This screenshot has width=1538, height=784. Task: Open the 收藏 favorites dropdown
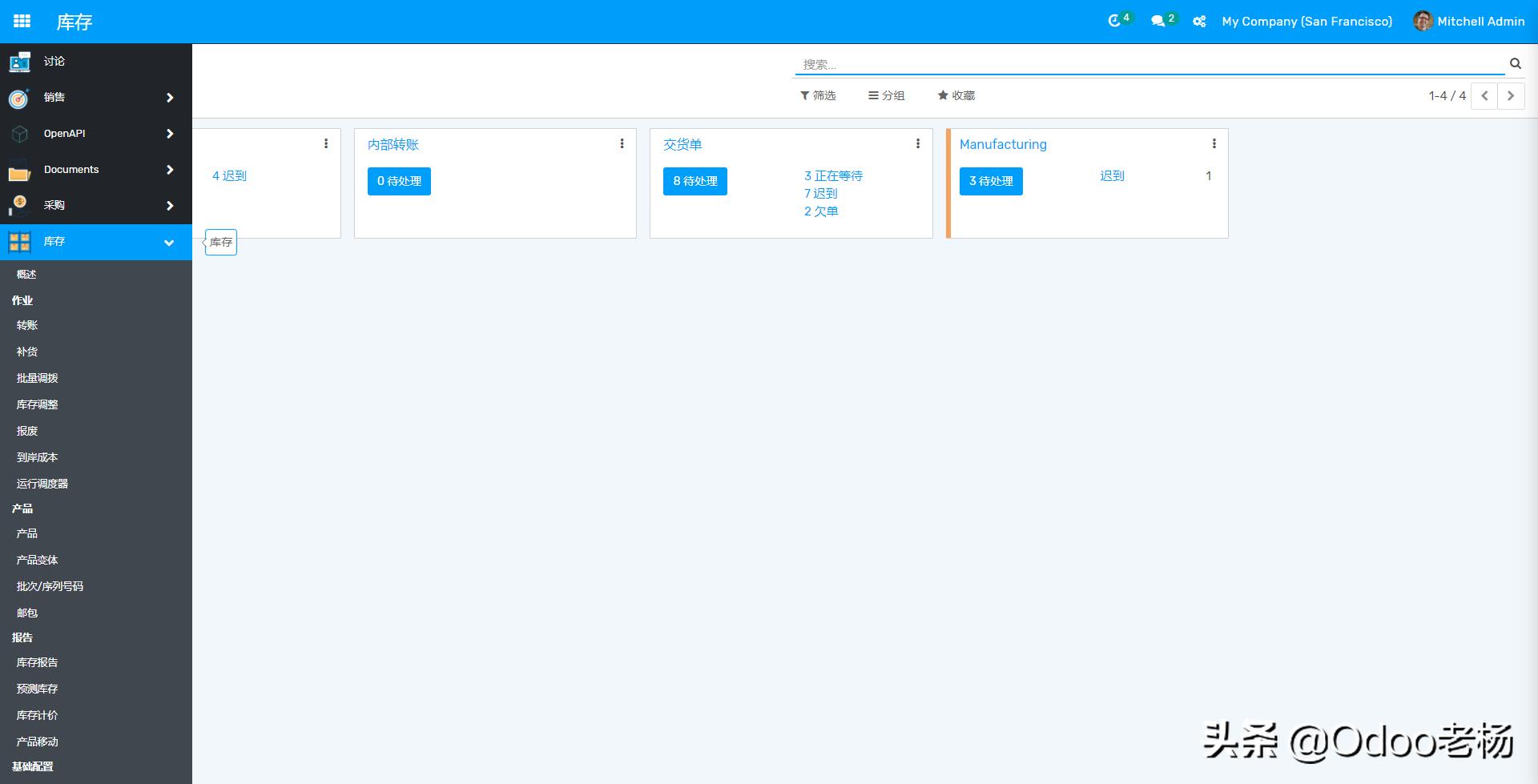click(956, 95)
